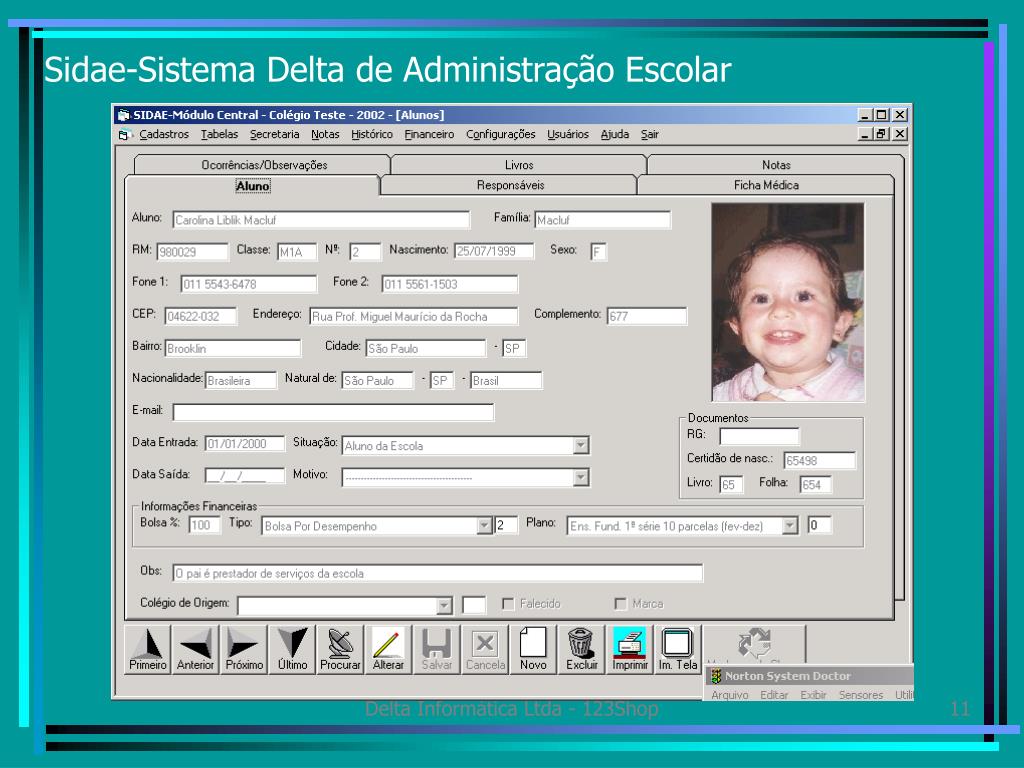
Task: Open the Bolsa Tipo dropdown
Action: [x=484, y=525]
